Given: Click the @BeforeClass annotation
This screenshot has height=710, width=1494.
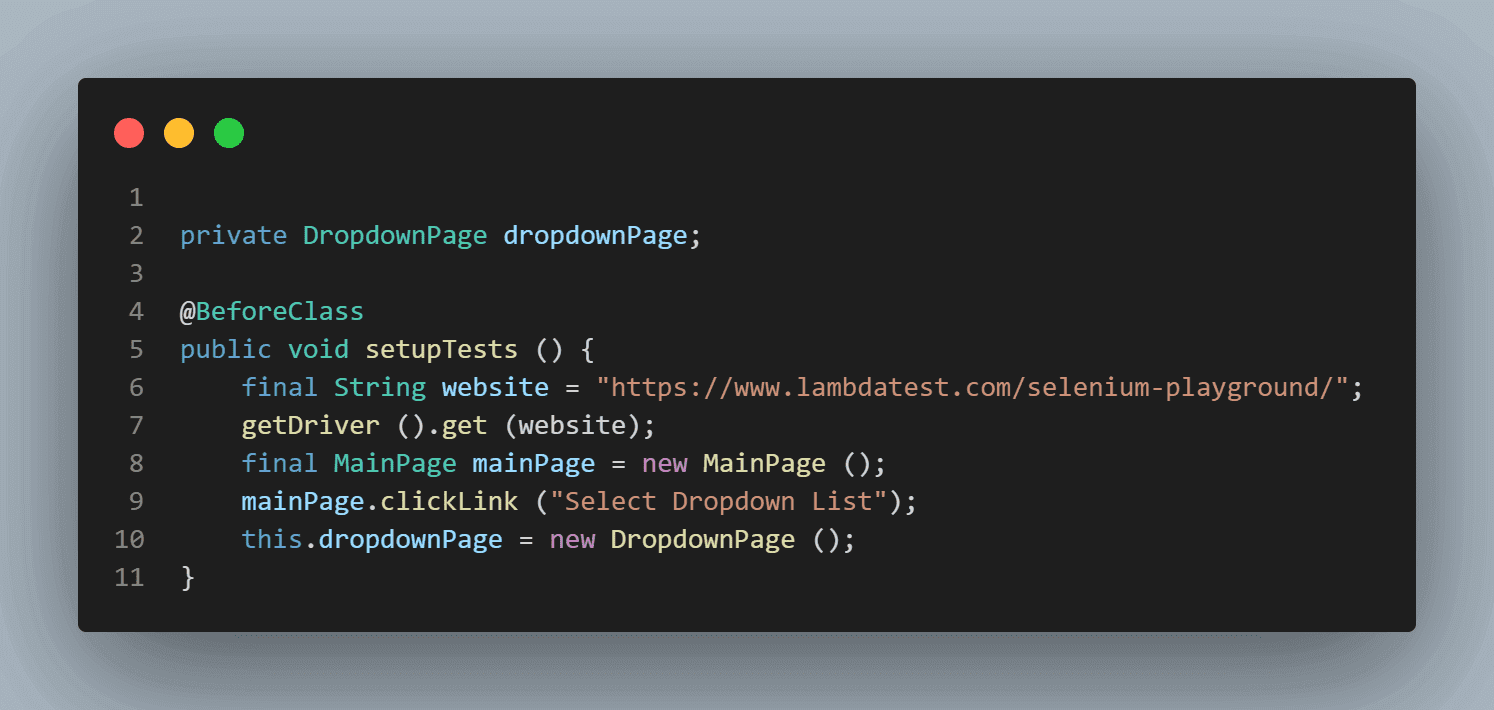Looking at the screenshot, I should (x=272, y=312).
